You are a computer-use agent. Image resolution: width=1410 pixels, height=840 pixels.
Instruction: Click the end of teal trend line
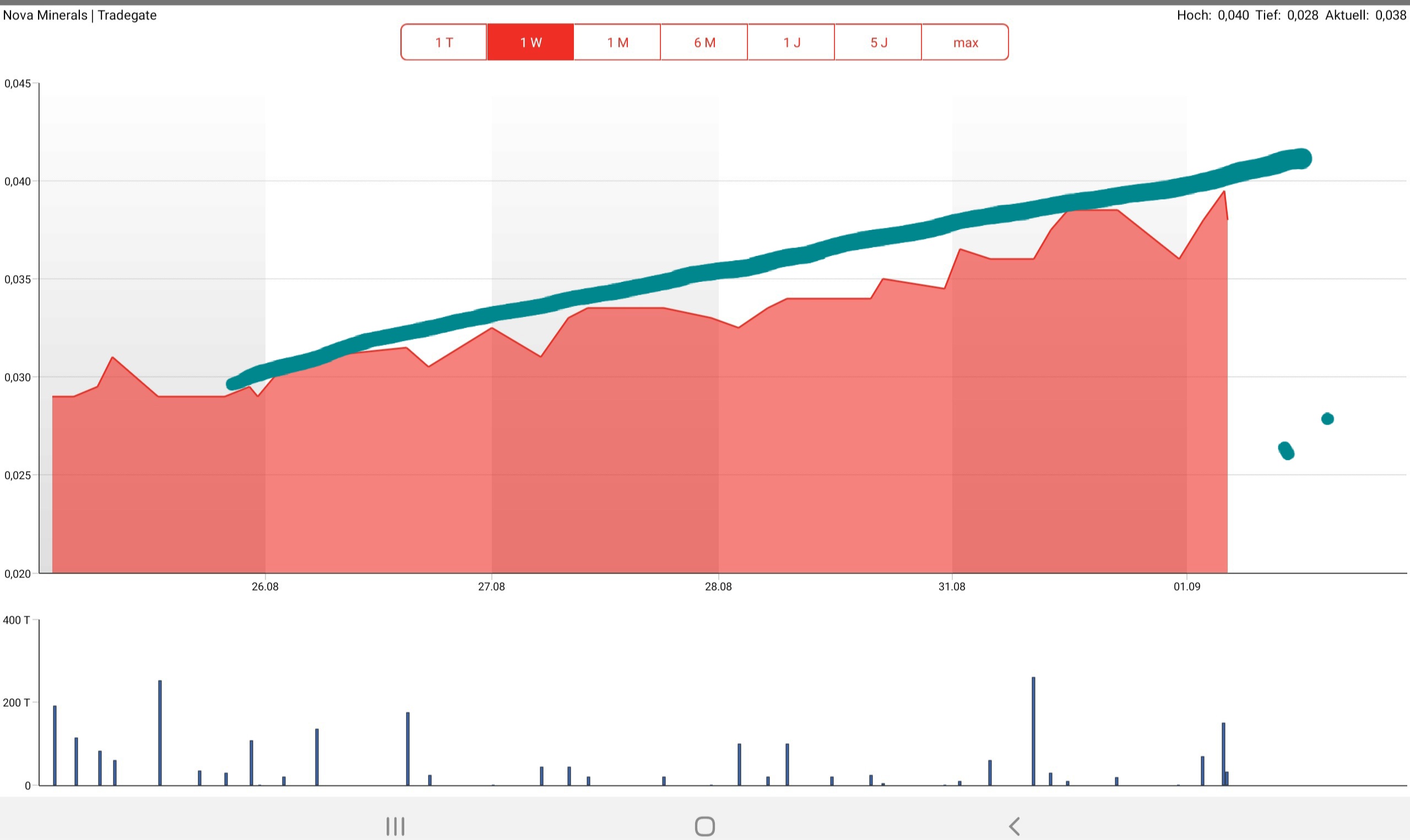coord(1302,159)
